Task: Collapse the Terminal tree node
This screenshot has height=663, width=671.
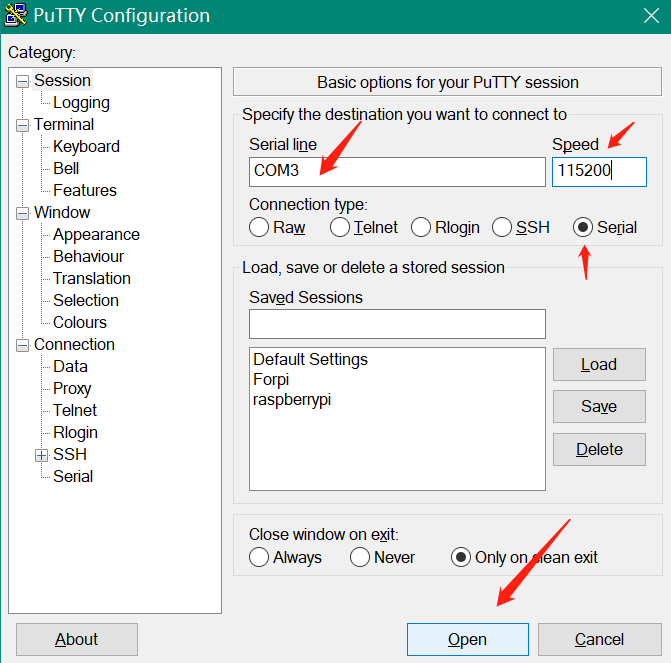Action: point(22,125)
